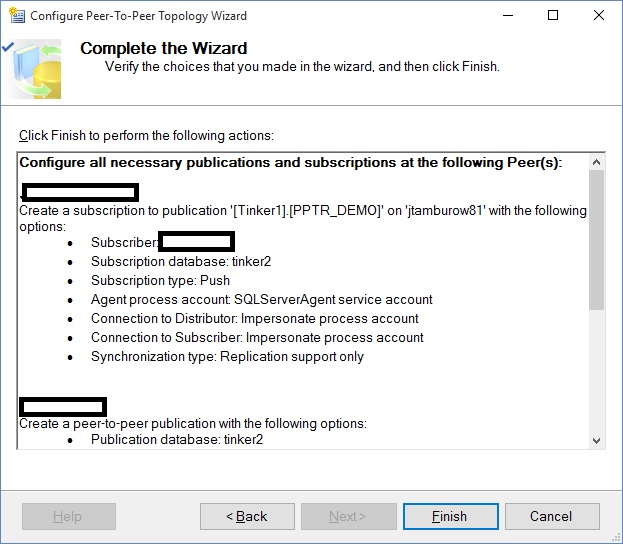Select the 'Subscription type: Push' line
Screen dimensions: 623x544
click(160, 280)
